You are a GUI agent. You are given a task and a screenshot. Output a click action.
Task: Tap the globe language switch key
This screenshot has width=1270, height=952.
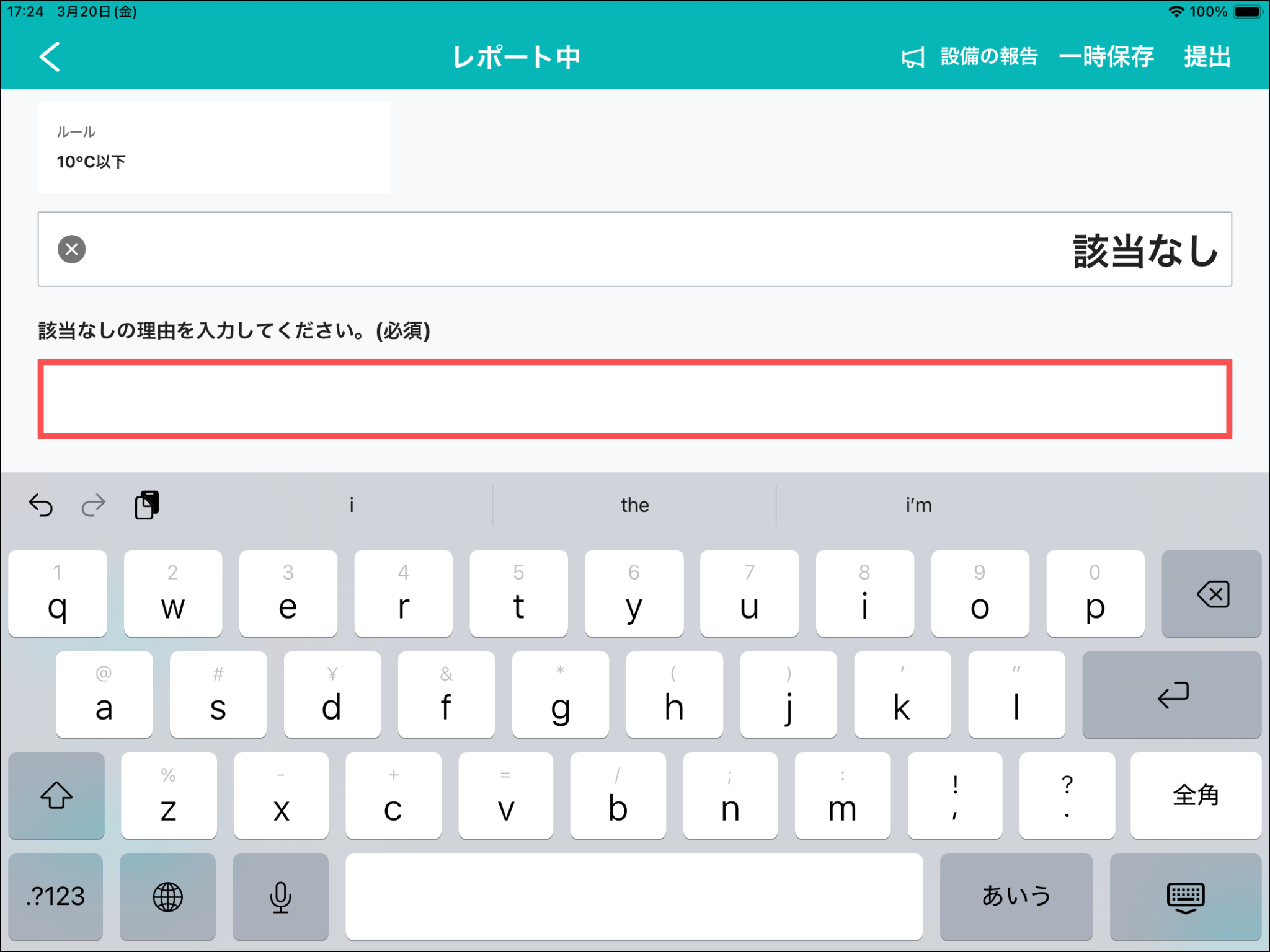tap(167, 896)
